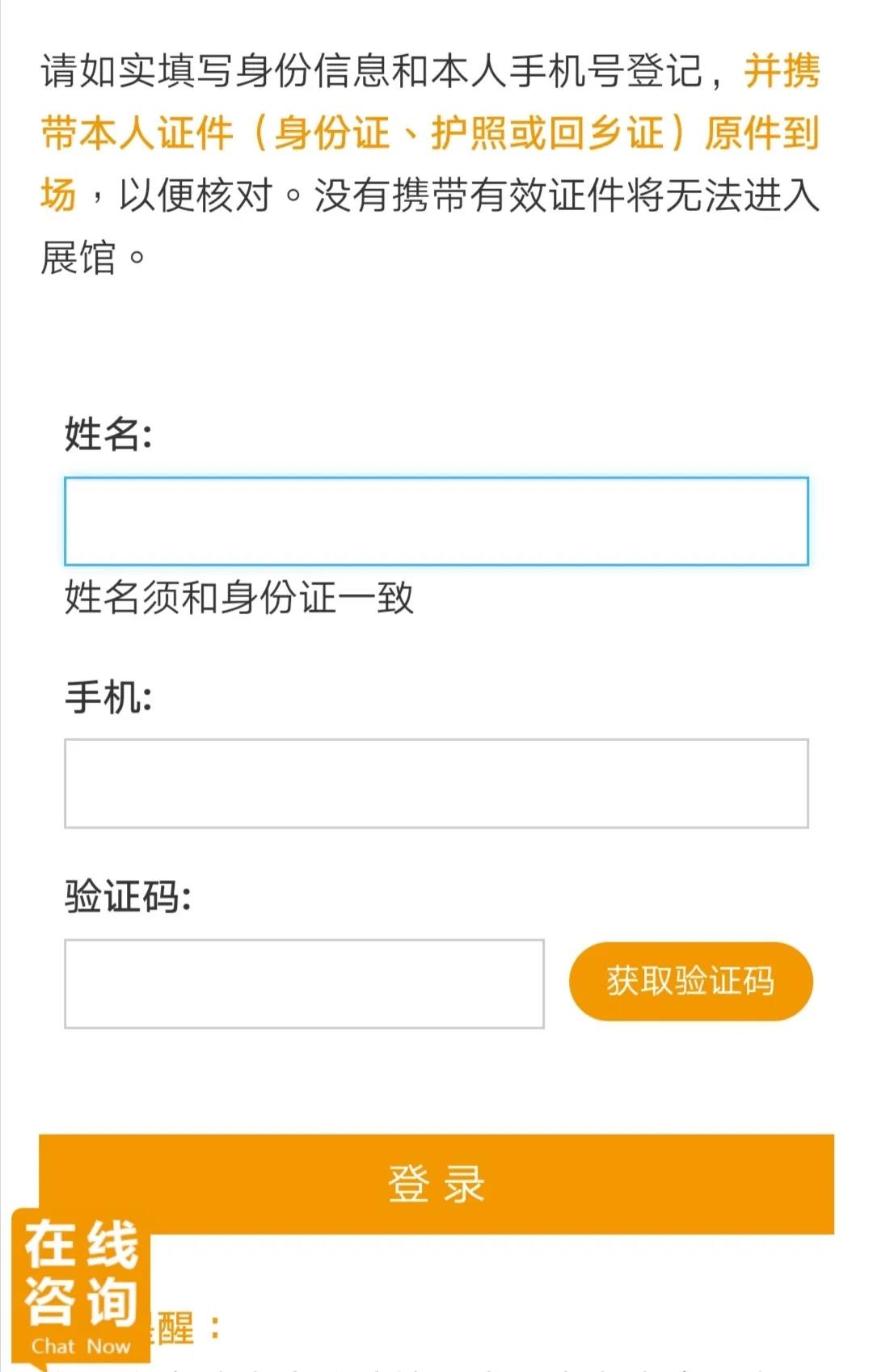Click the hint 姓名须和身份证一致
Image resolution: width=873 pixels, height=1372 pixels.
(238, 598)
